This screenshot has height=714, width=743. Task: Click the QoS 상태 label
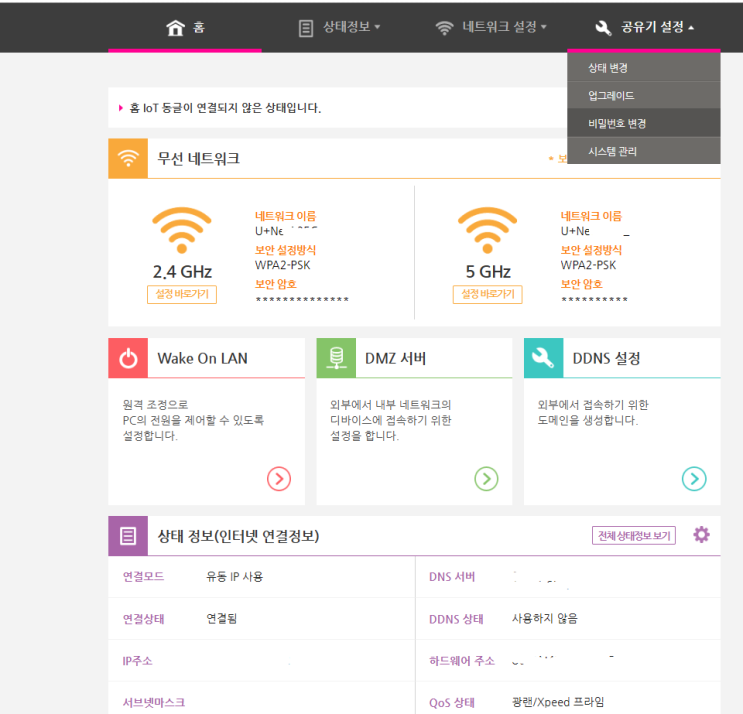pyautogui.click(x=452, y=703)
